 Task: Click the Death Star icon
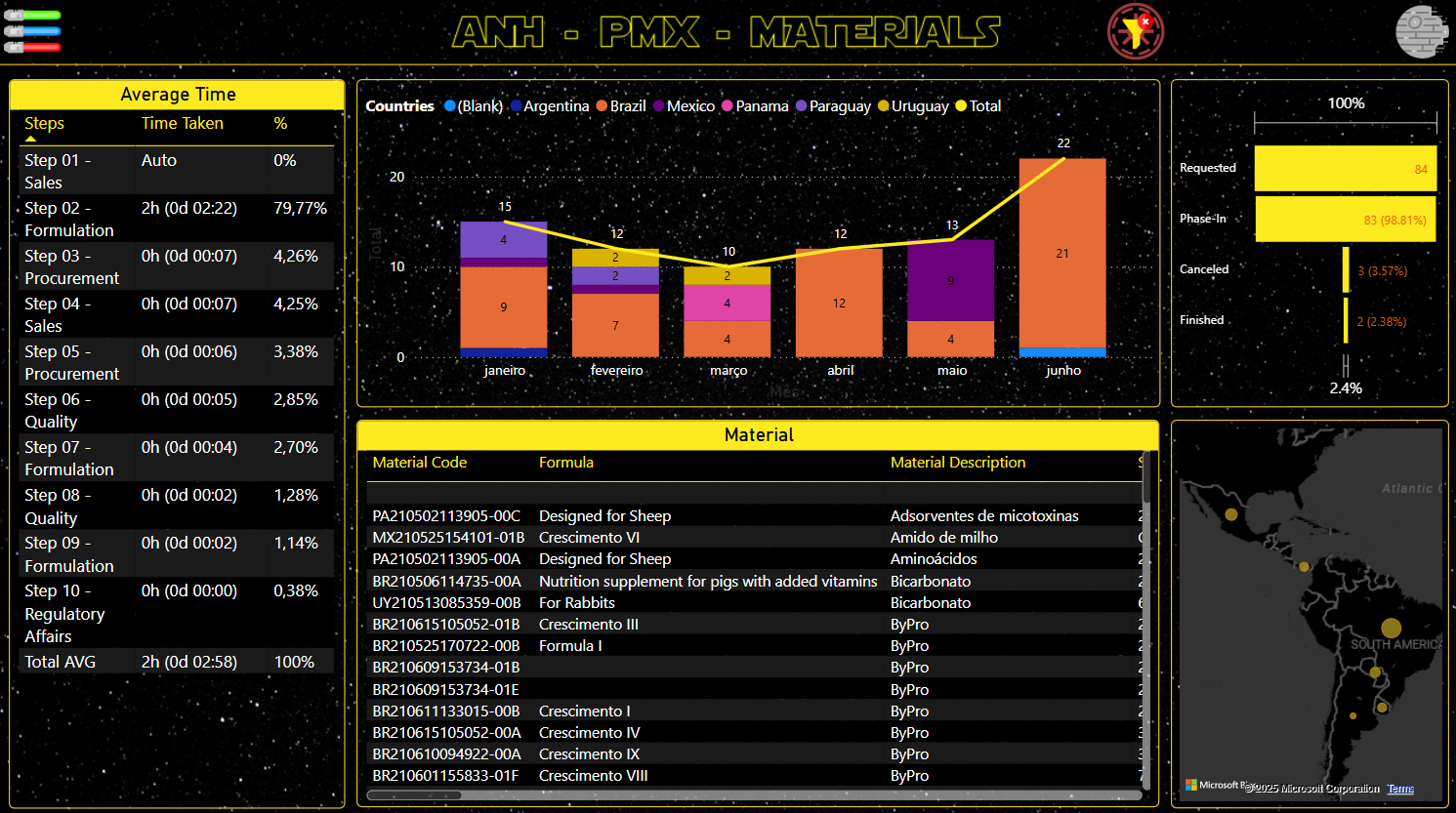(1421, 31)
